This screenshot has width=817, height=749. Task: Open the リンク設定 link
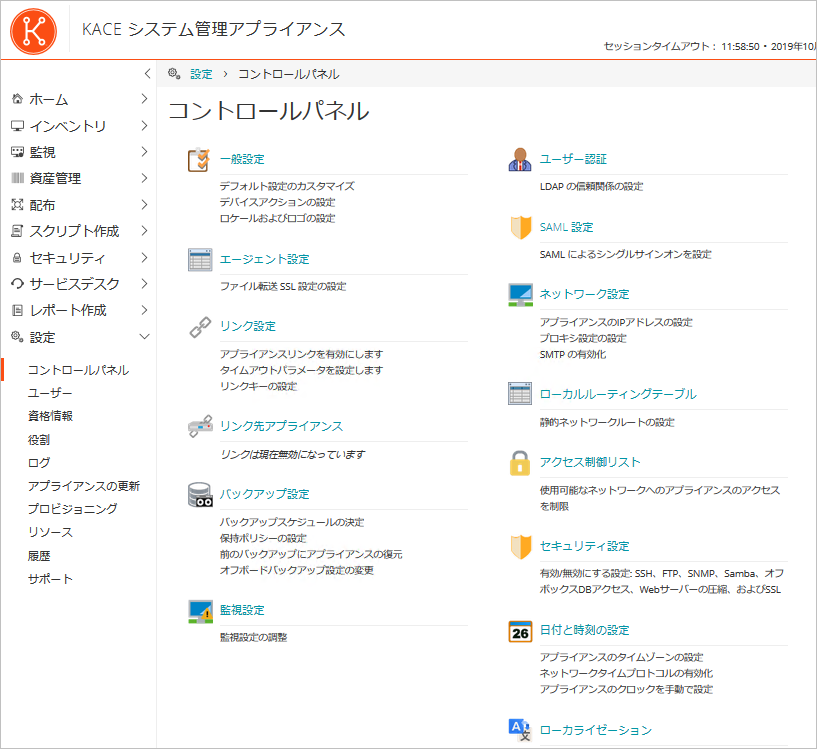(247, 326)
